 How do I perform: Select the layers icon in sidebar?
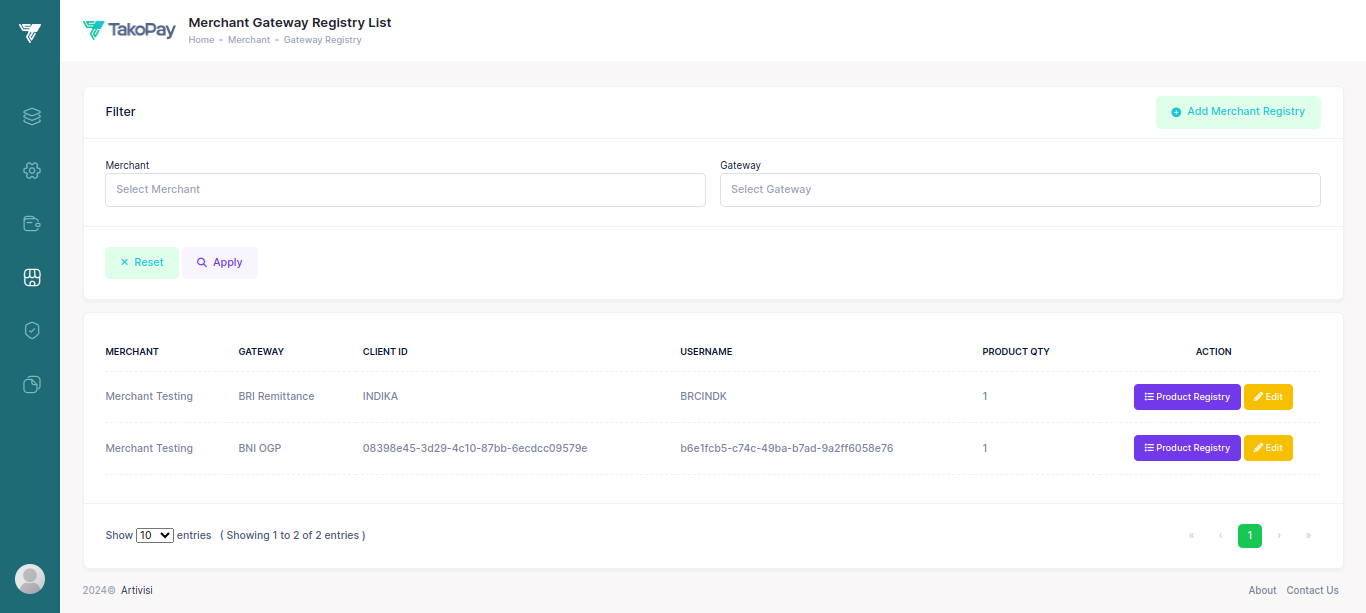click(30, 116)
